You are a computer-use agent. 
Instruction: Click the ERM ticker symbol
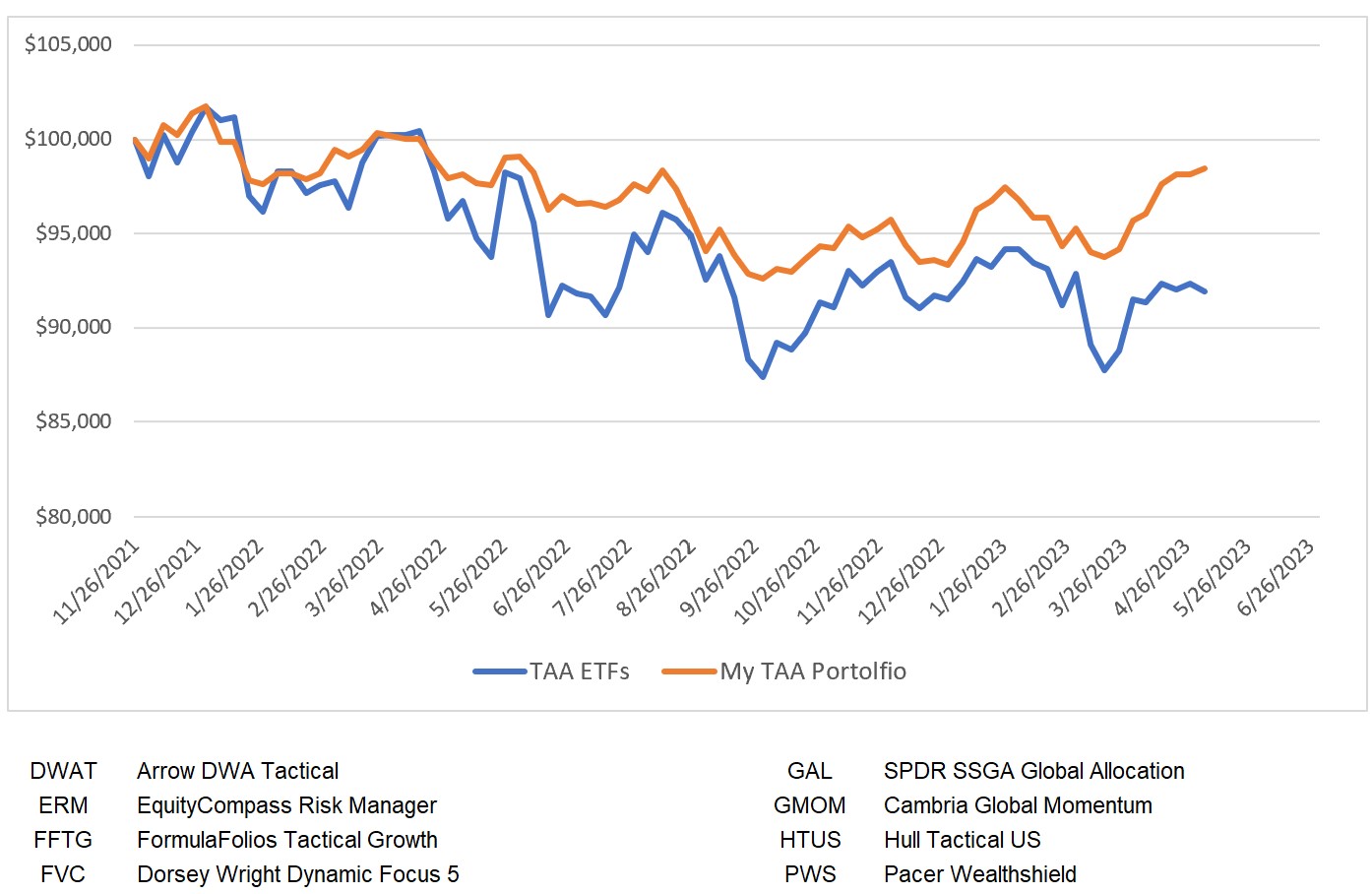(x=63, y=805)
